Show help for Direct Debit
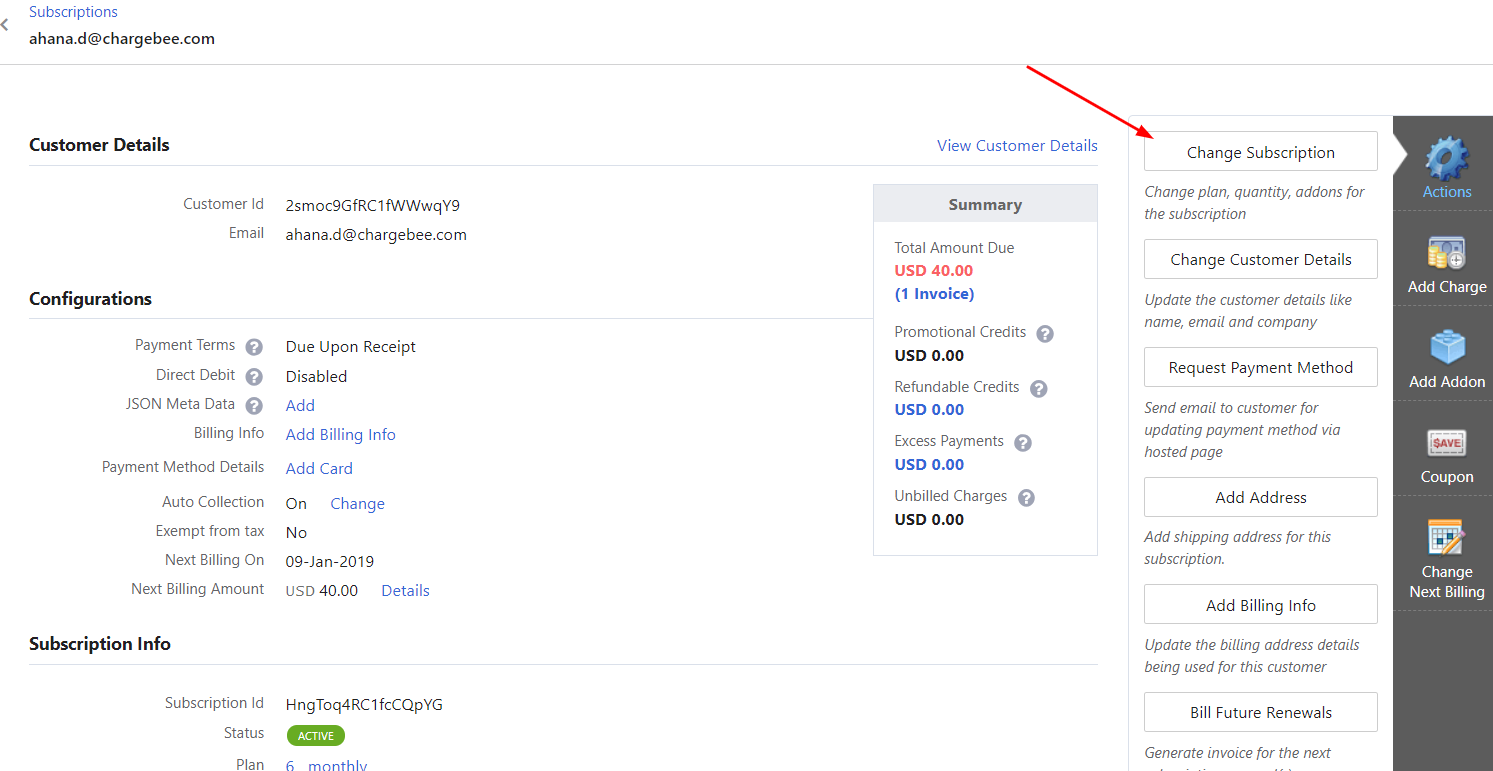Image resolution: width=1493 pixels, height=771 pixels. point(254,377)
